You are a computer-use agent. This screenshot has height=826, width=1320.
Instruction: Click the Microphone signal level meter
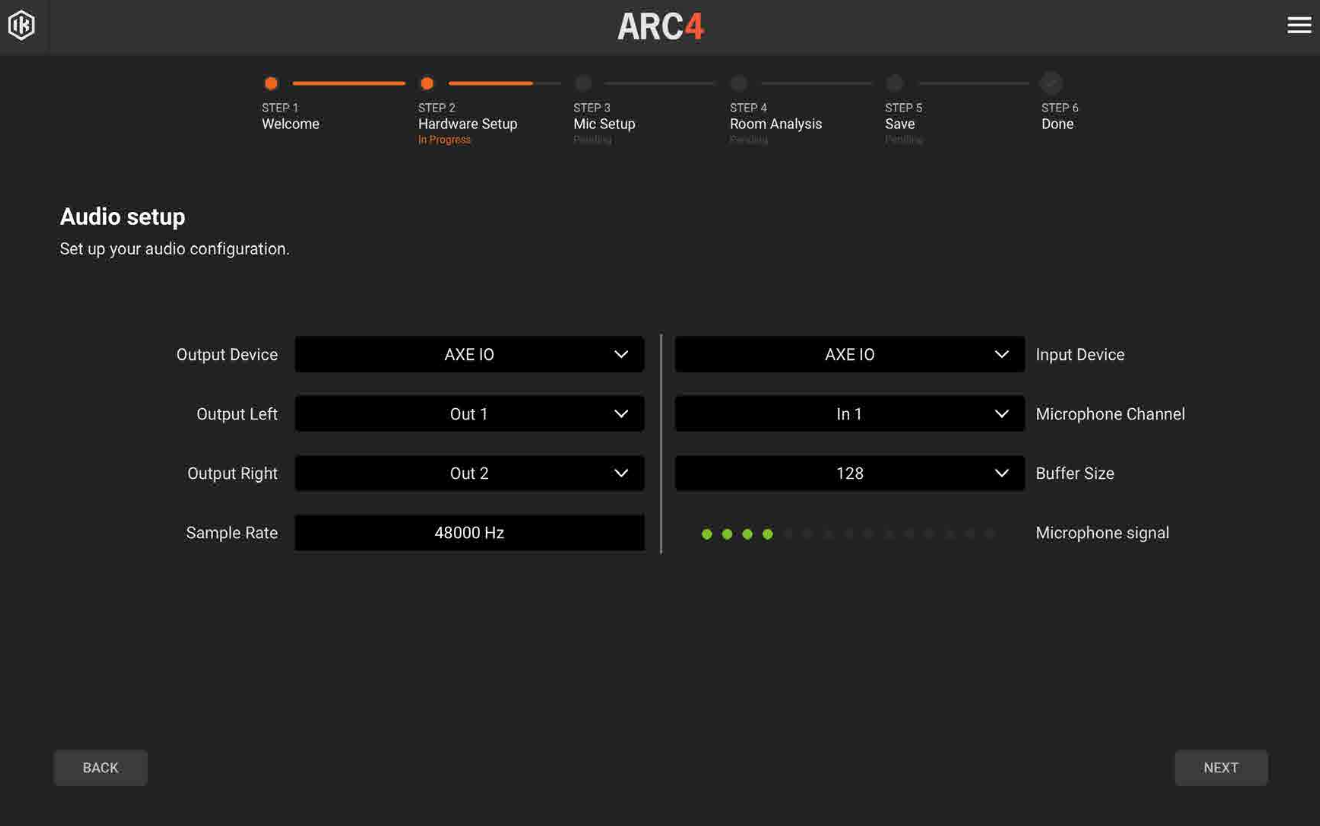848,534
